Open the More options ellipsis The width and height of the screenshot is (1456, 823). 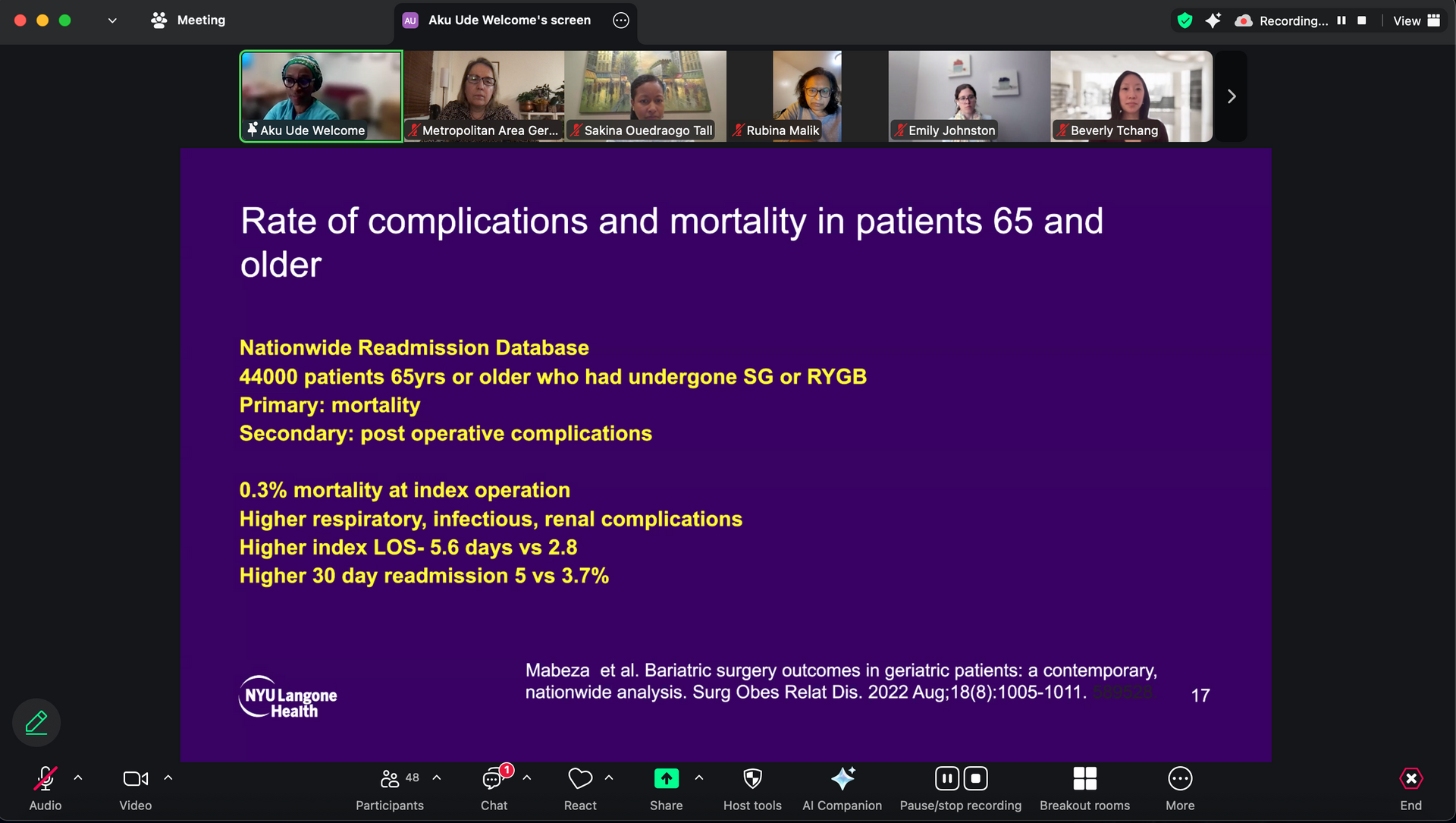pyautogui.click(x=1179, y=779)
